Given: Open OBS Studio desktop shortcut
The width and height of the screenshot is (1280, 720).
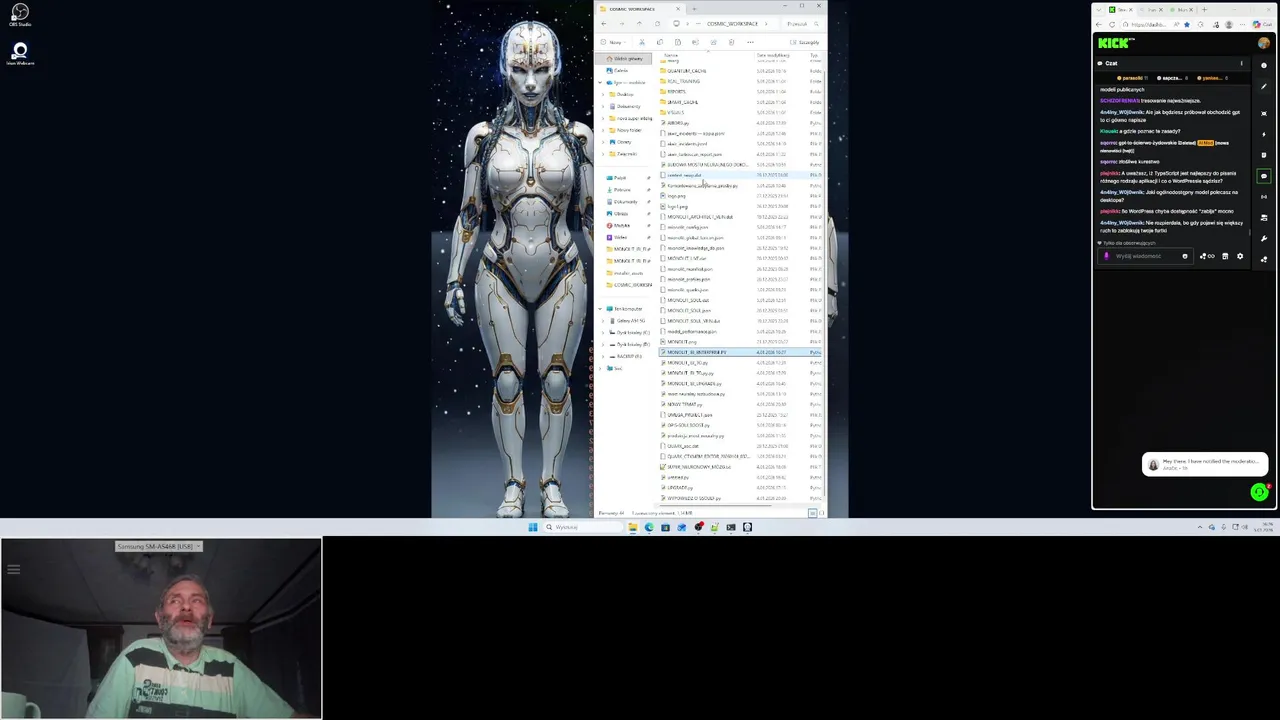Looking at the screenshot, I should 19,14.
